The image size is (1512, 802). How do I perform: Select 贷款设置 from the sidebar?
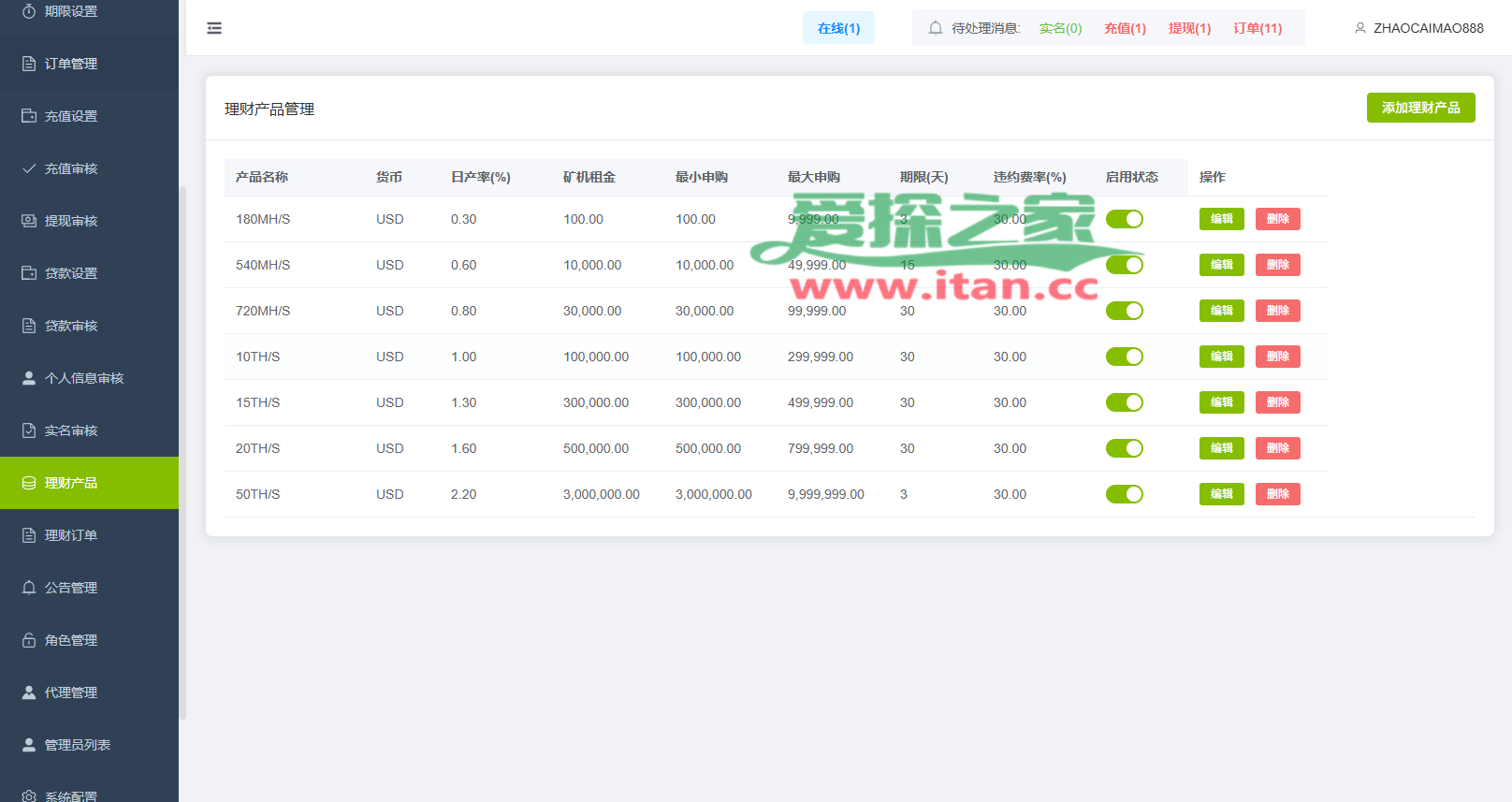[71, 273]
